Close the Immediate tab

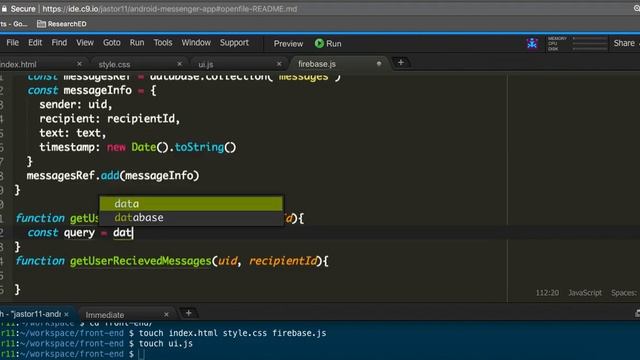pos(166,315)
